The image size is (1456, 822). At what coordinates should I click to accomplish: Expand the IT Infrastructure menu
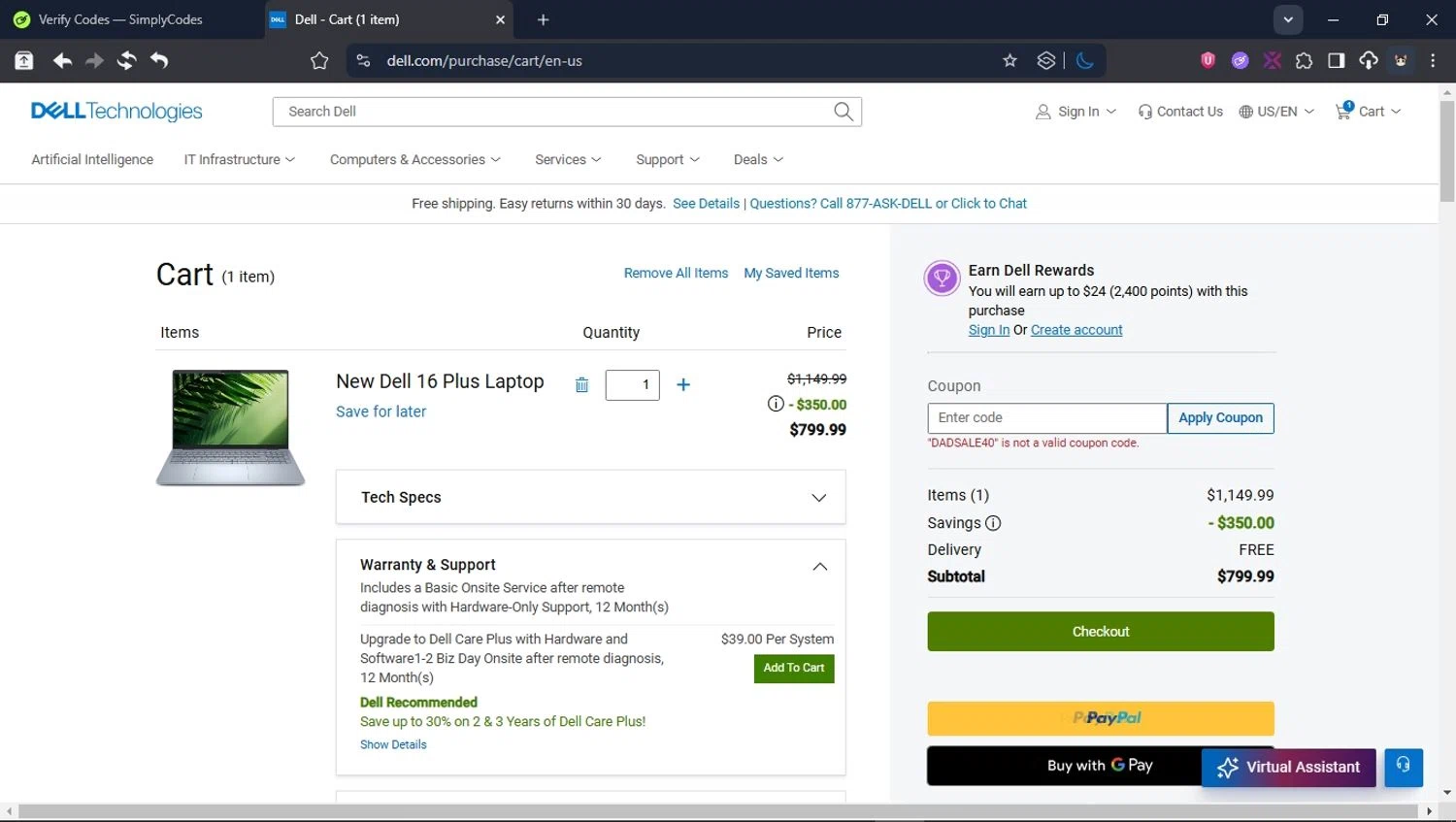240,159
